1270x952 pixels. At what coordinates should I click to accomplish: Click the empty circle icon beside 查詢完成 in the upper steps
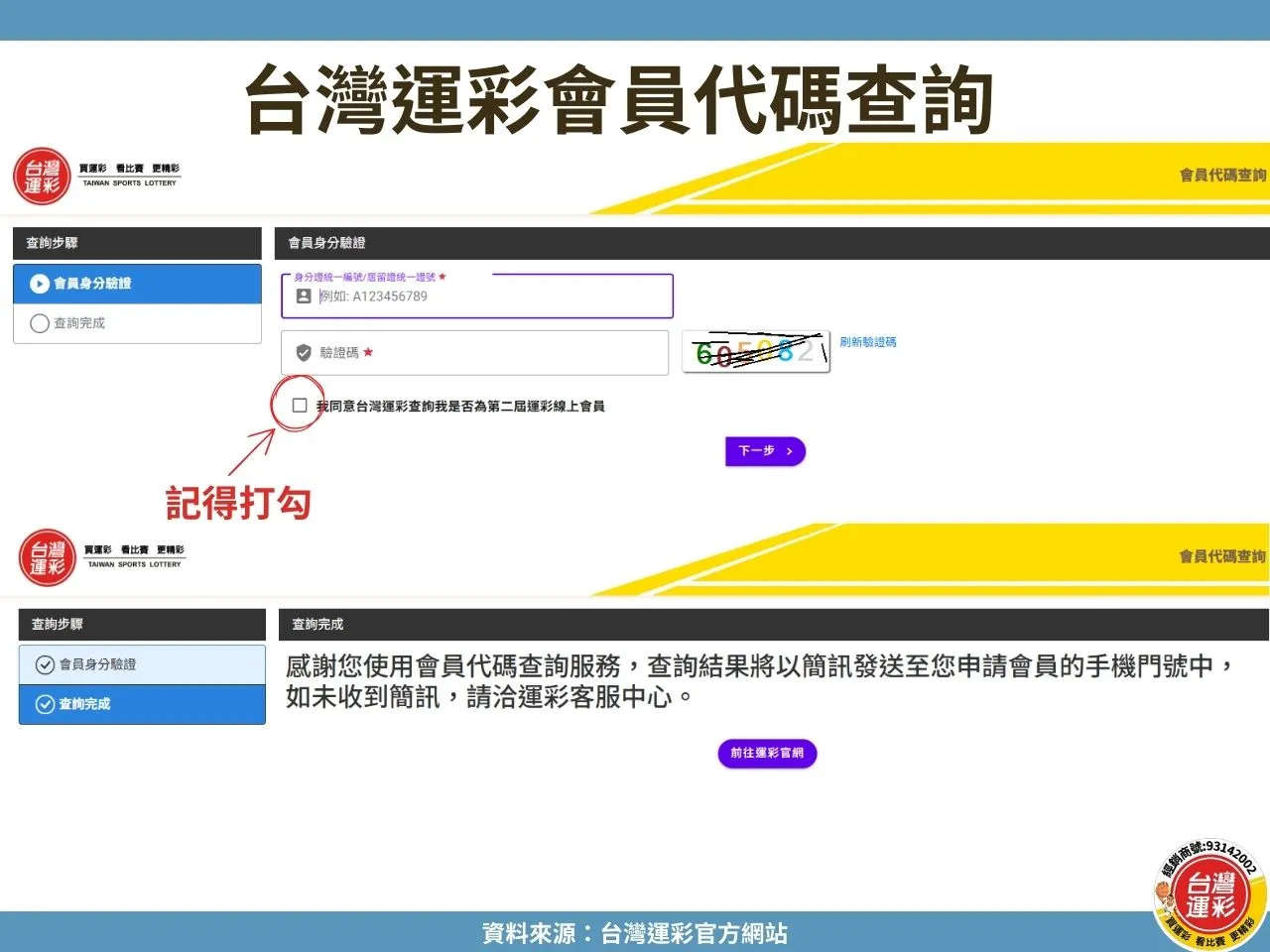40,323
